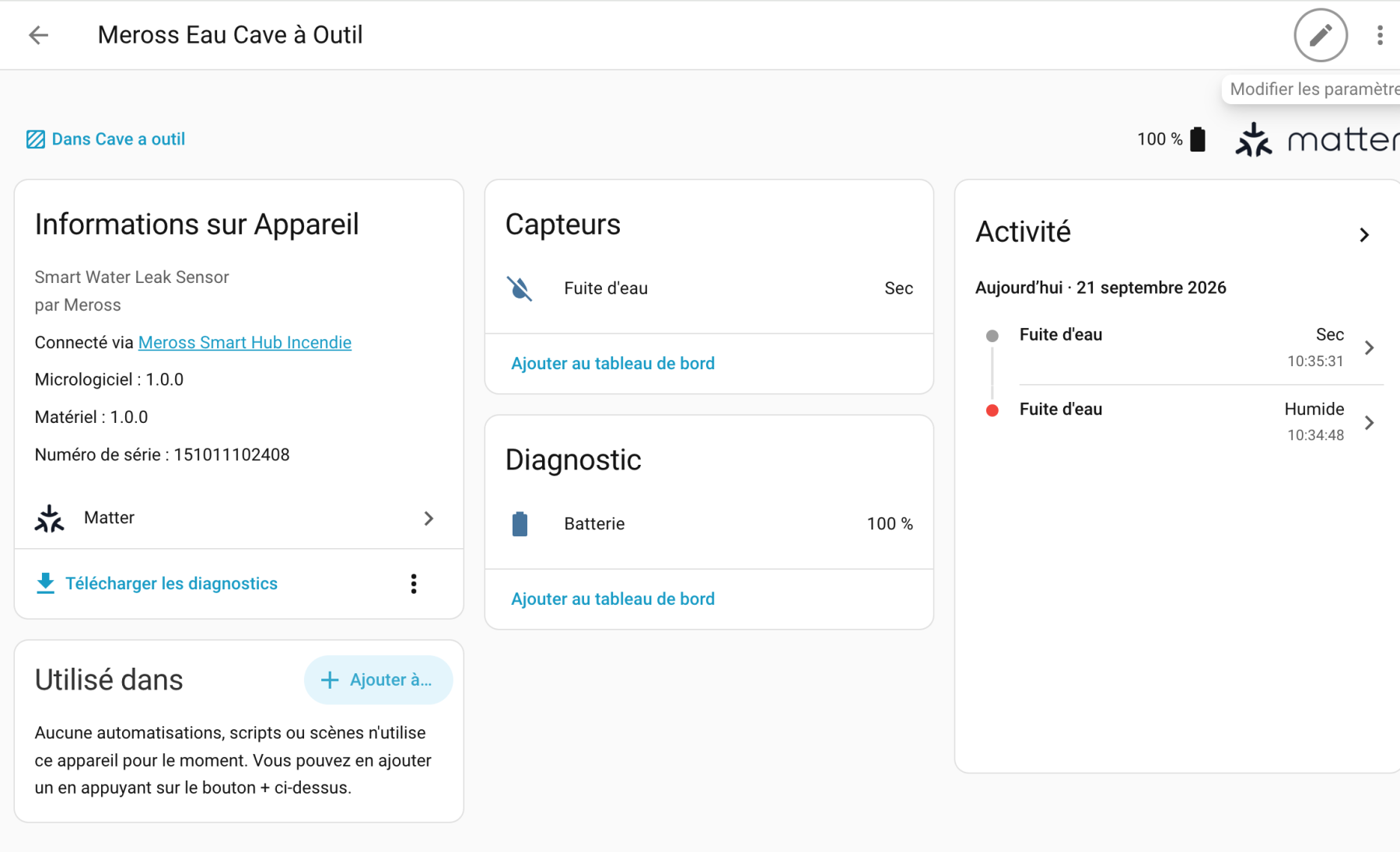Click the red dot marker for 10:34:48 entry

pos(992,410)
